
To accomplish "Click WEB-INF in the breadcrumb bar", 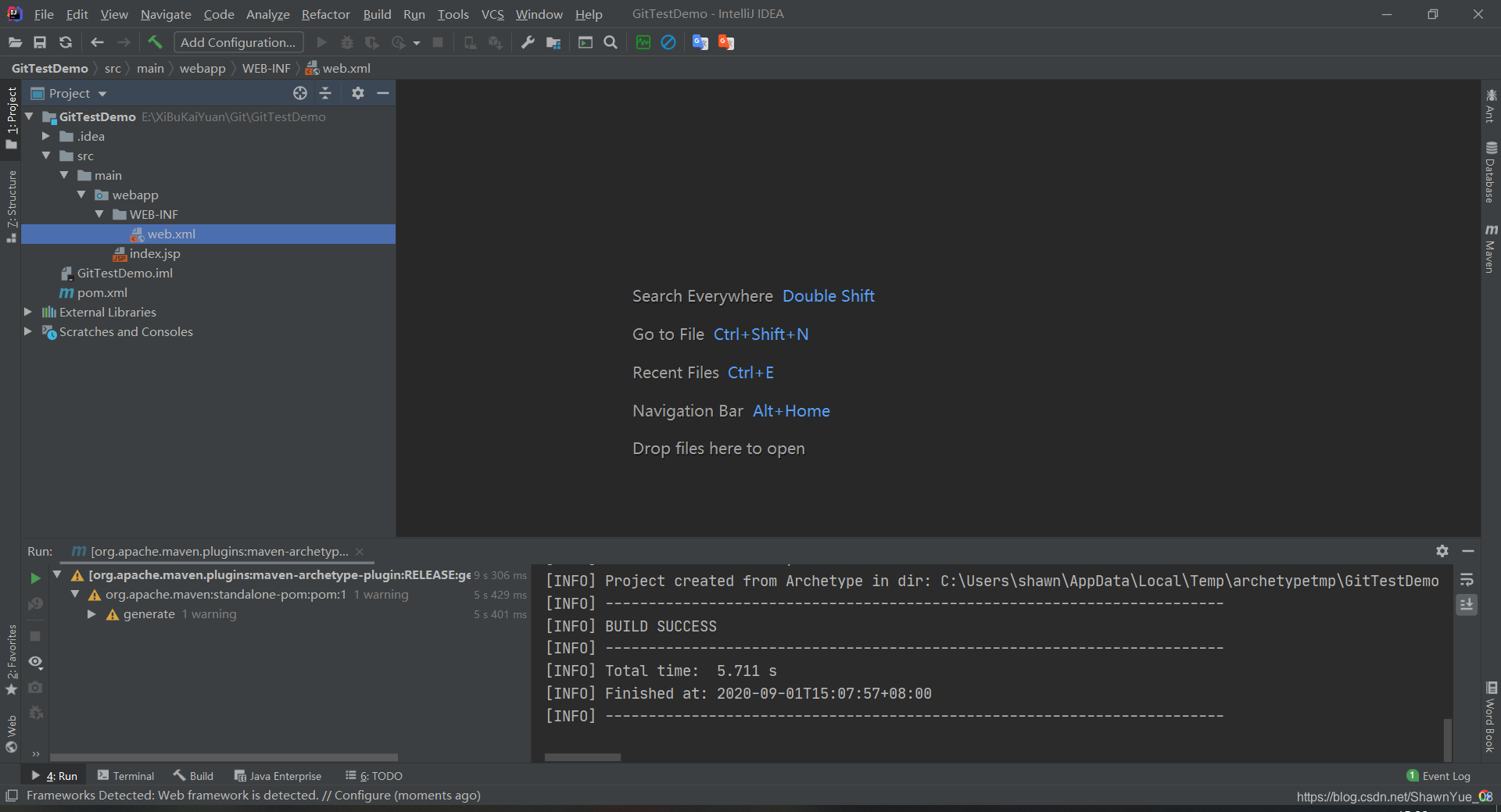I will (266, 69).
